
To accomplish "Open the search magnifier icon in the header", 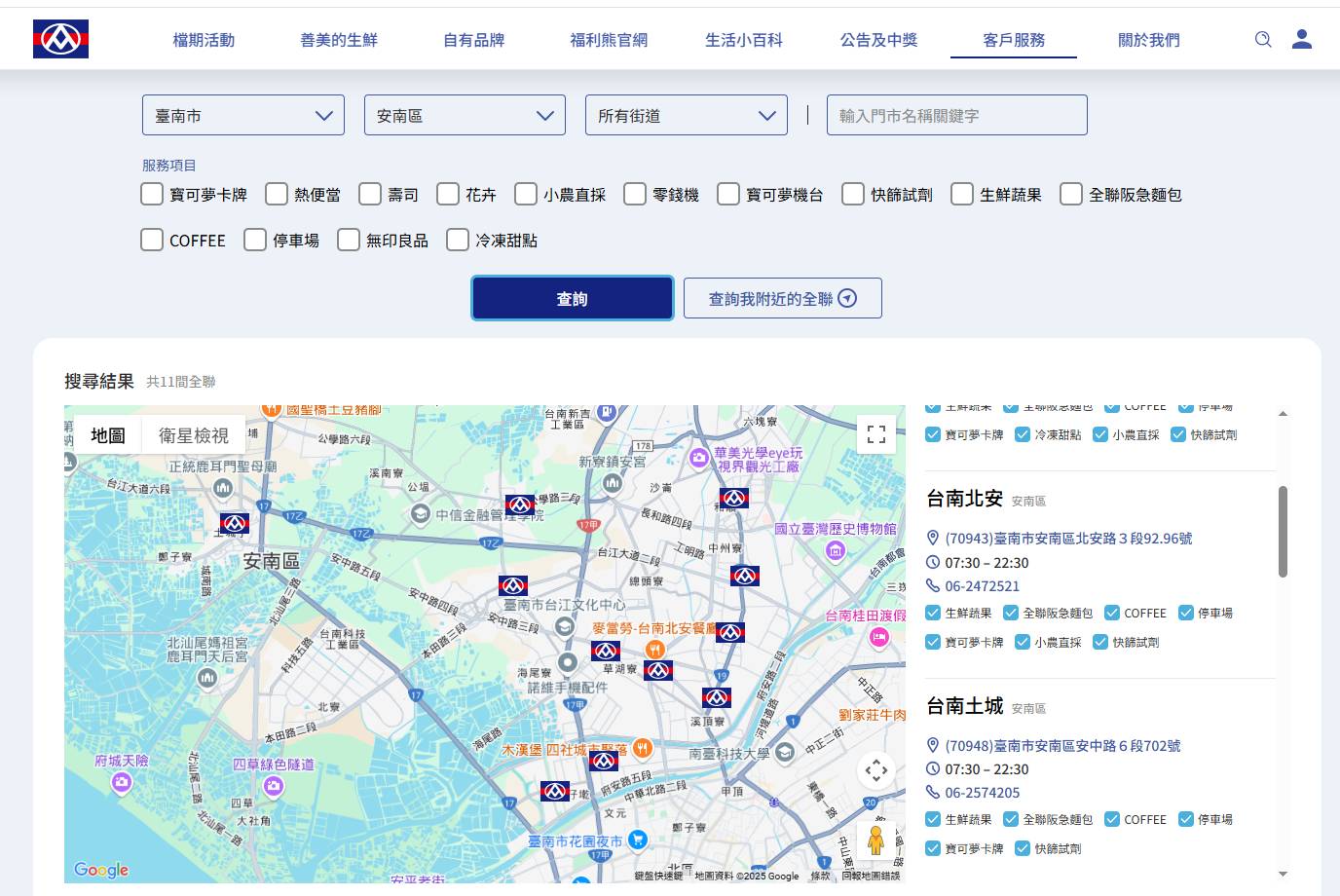I will coord(1263,39).
